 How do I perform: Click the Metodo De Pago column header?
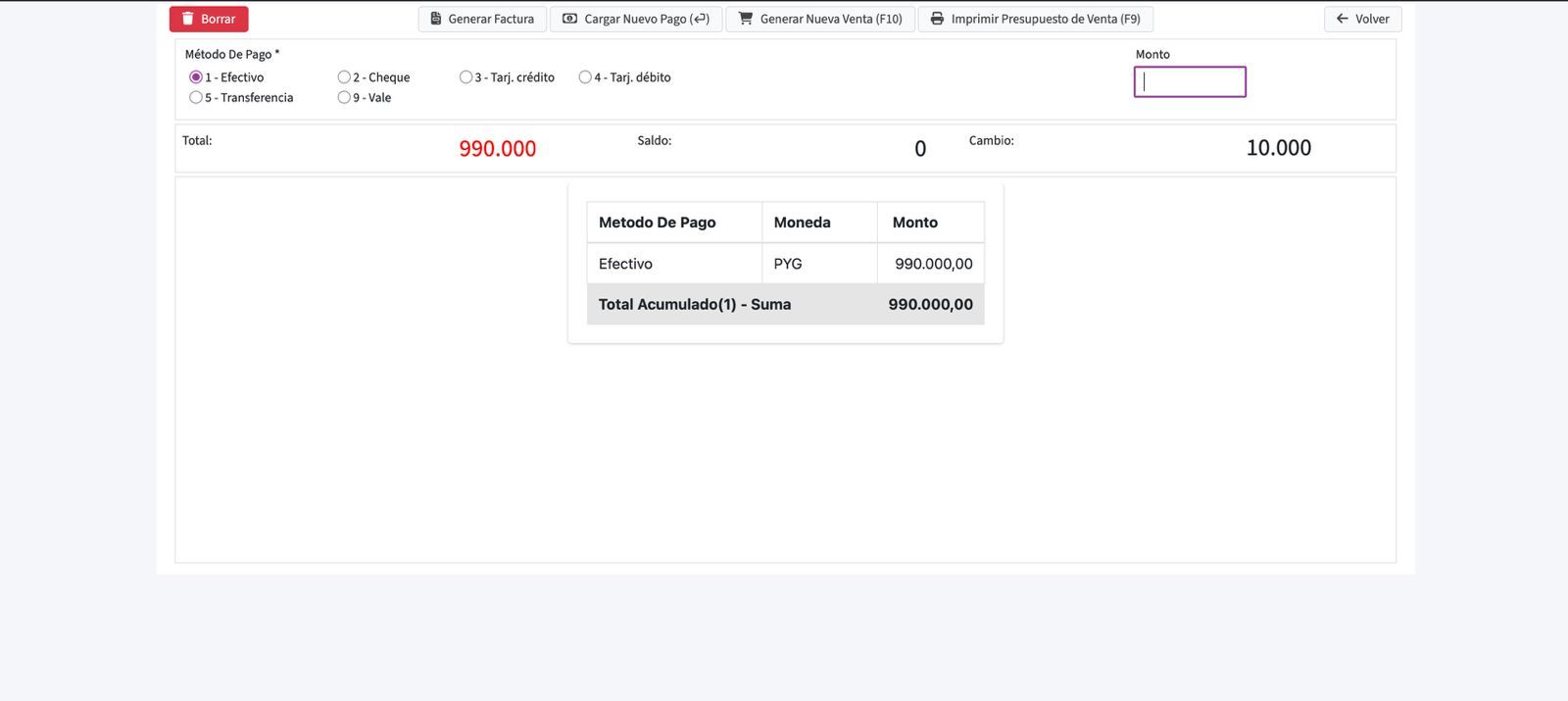coord(658,223)
